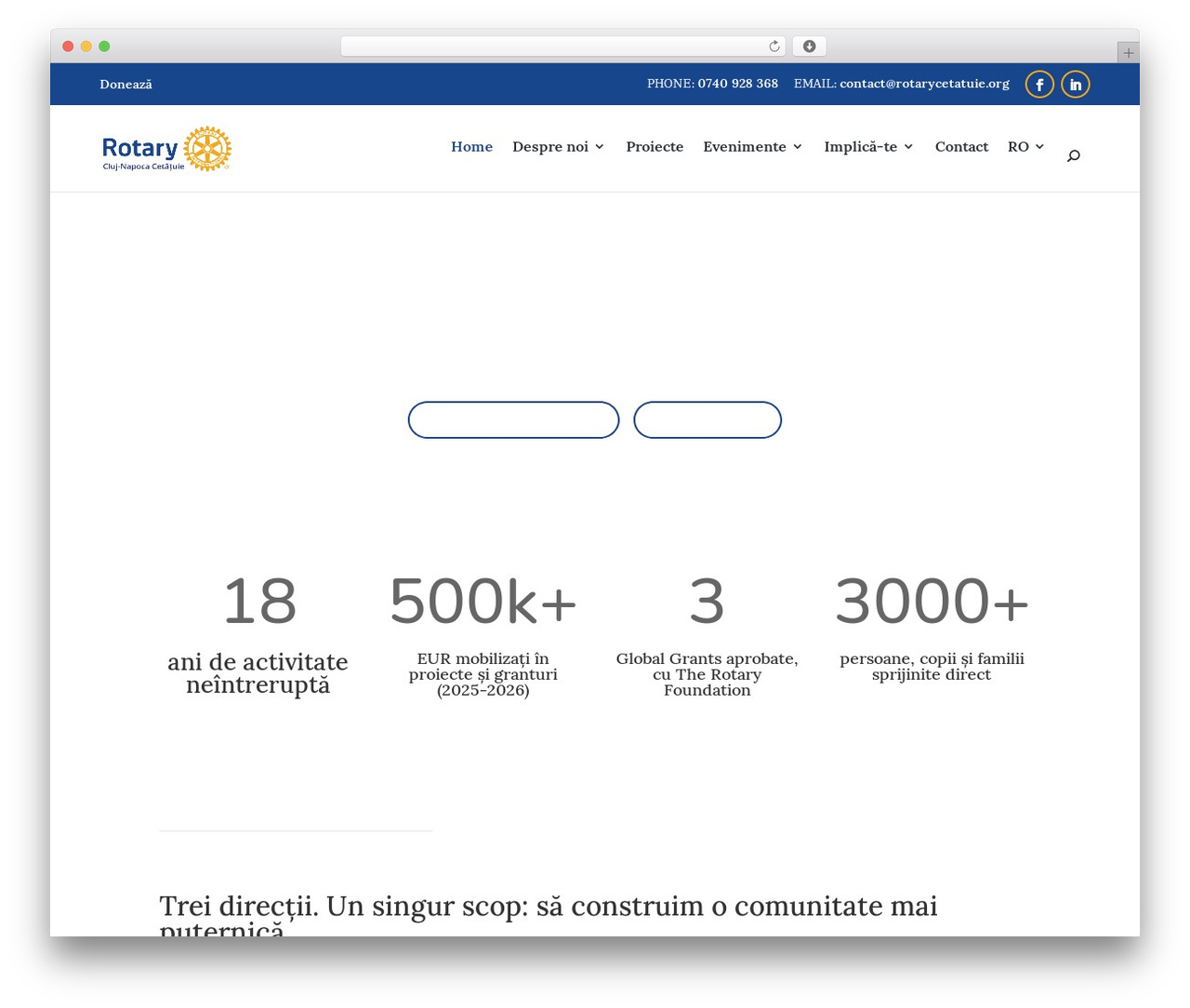The height and width of the screenshot is (1008, 1190).
Task: Click the 500k+ counter number
Action: tap(483, 602)
